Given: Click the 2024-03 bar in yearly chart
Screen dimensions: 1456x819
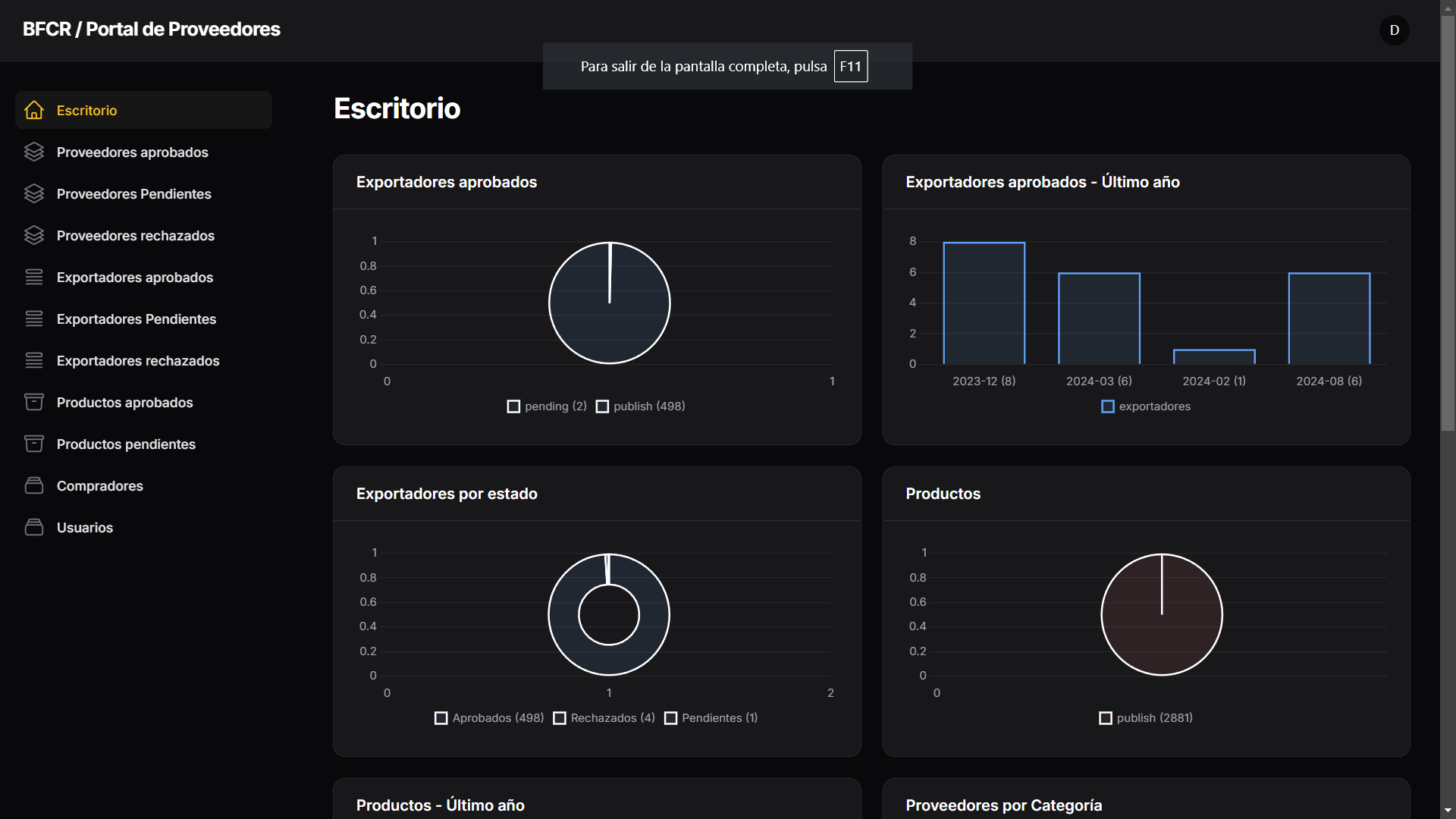Looking at the screenshot, I should pyautogui.click(x=1100, y=318).
